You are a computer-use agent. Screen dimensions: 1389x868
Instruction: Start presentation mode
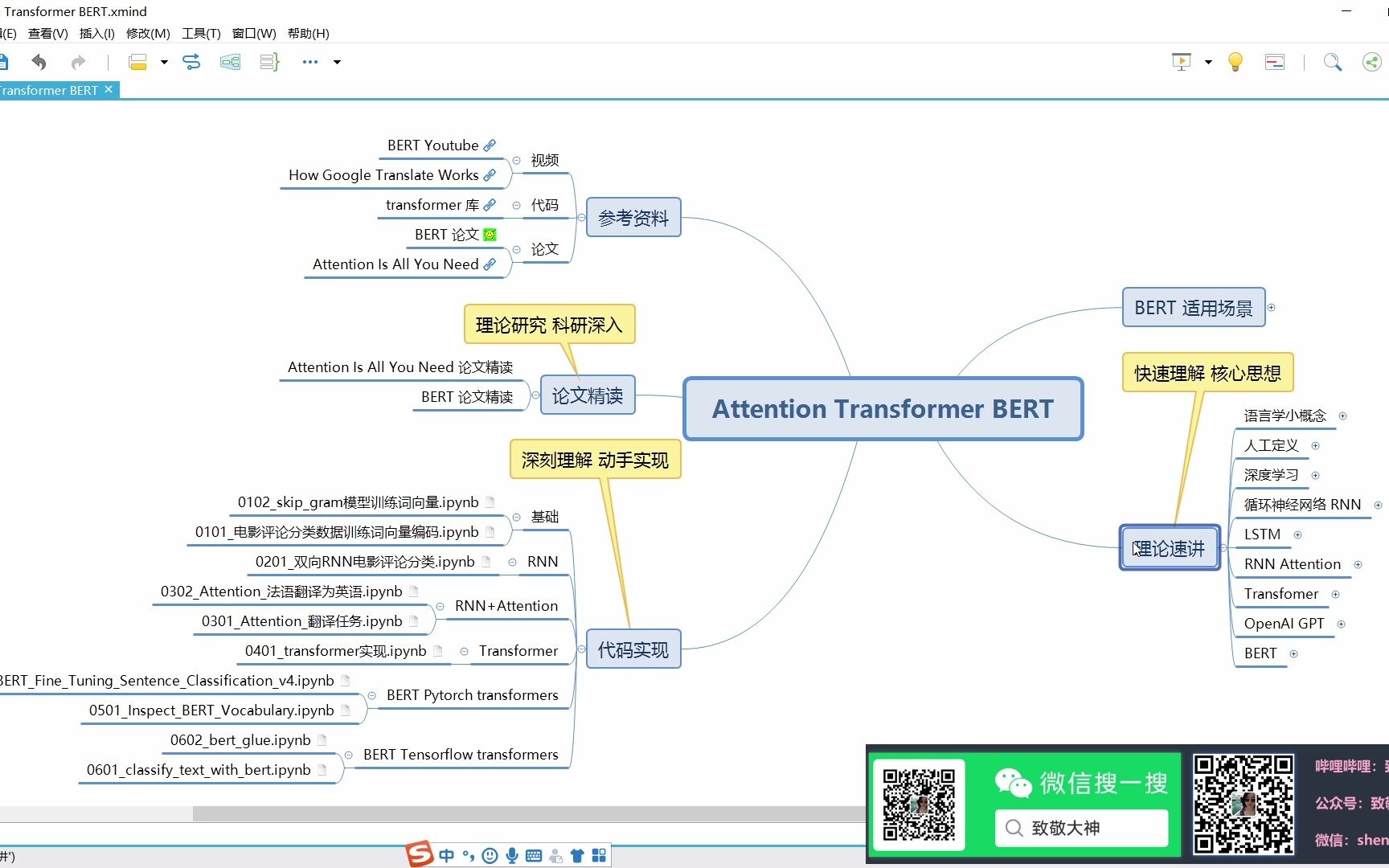point(1182,62)
